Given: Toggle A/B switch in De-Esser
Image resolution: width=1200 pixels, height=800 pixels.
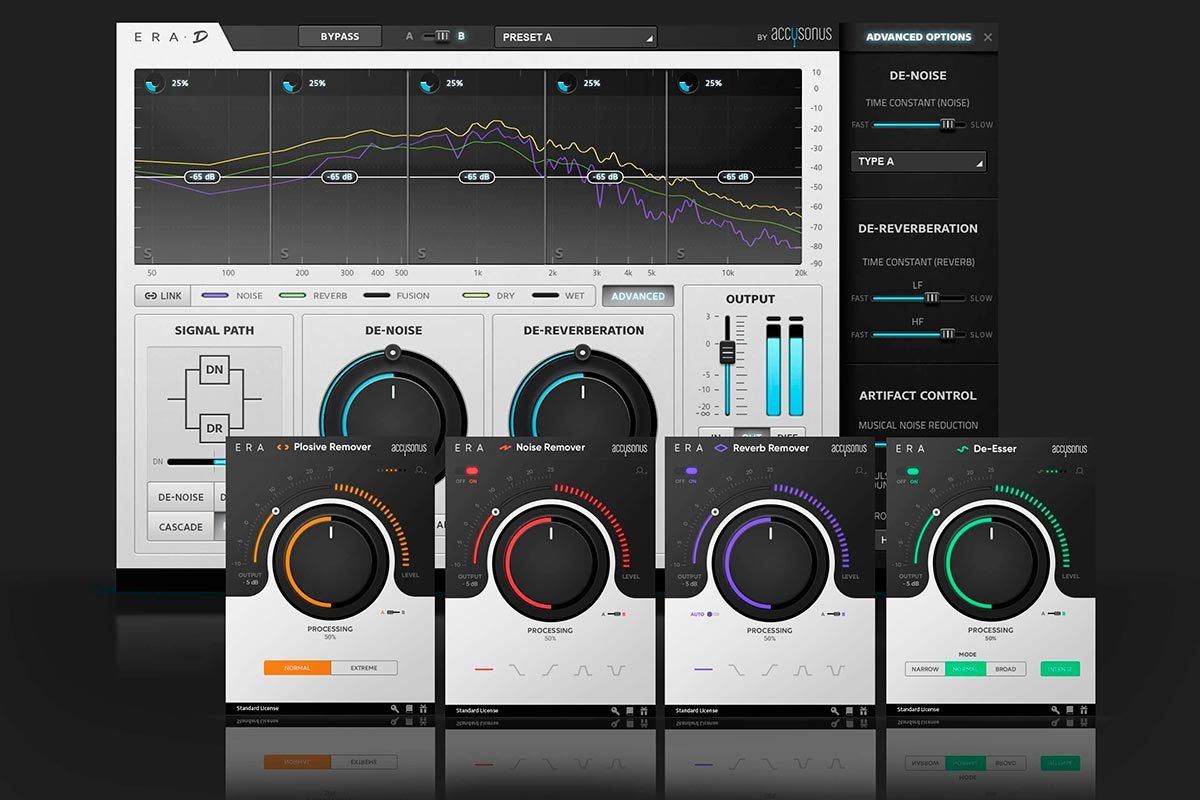Looking at the screenshot, I should tap(1055, 613).
